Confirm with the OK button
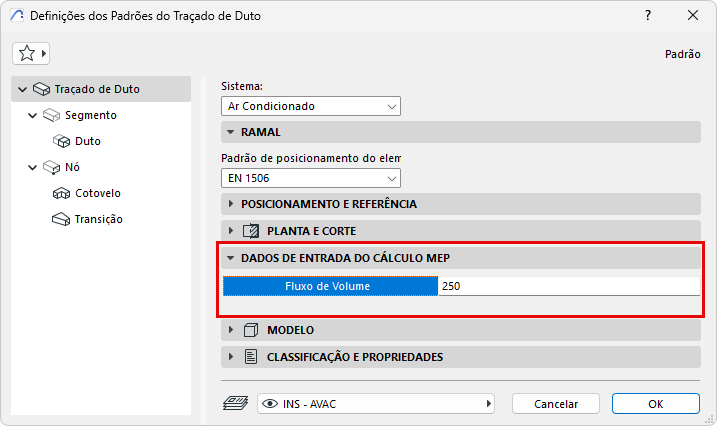717x426 pixels. tap(655, 403)
